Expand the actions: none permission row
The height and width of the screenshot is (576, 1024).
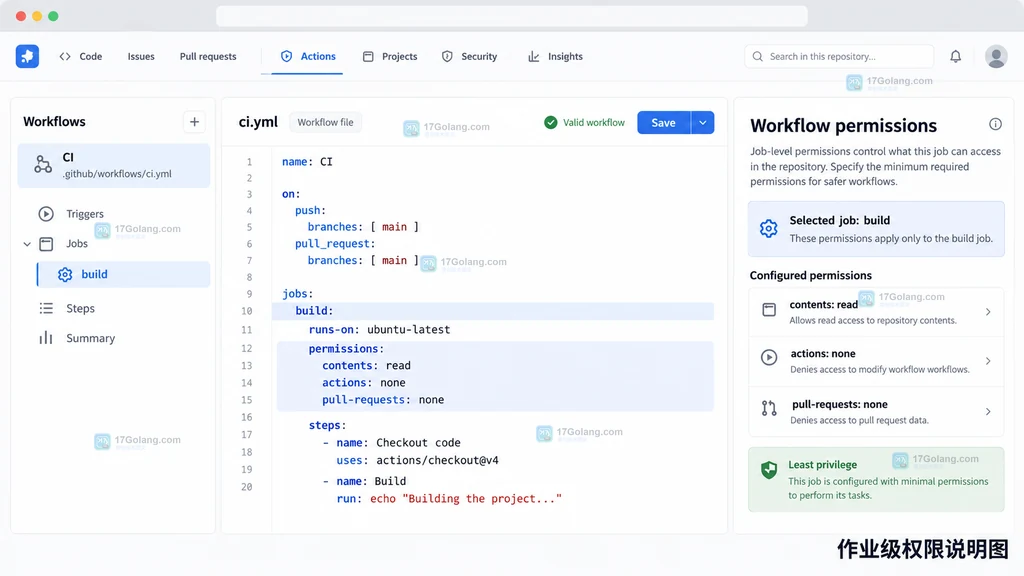click(x=876, y=361)
